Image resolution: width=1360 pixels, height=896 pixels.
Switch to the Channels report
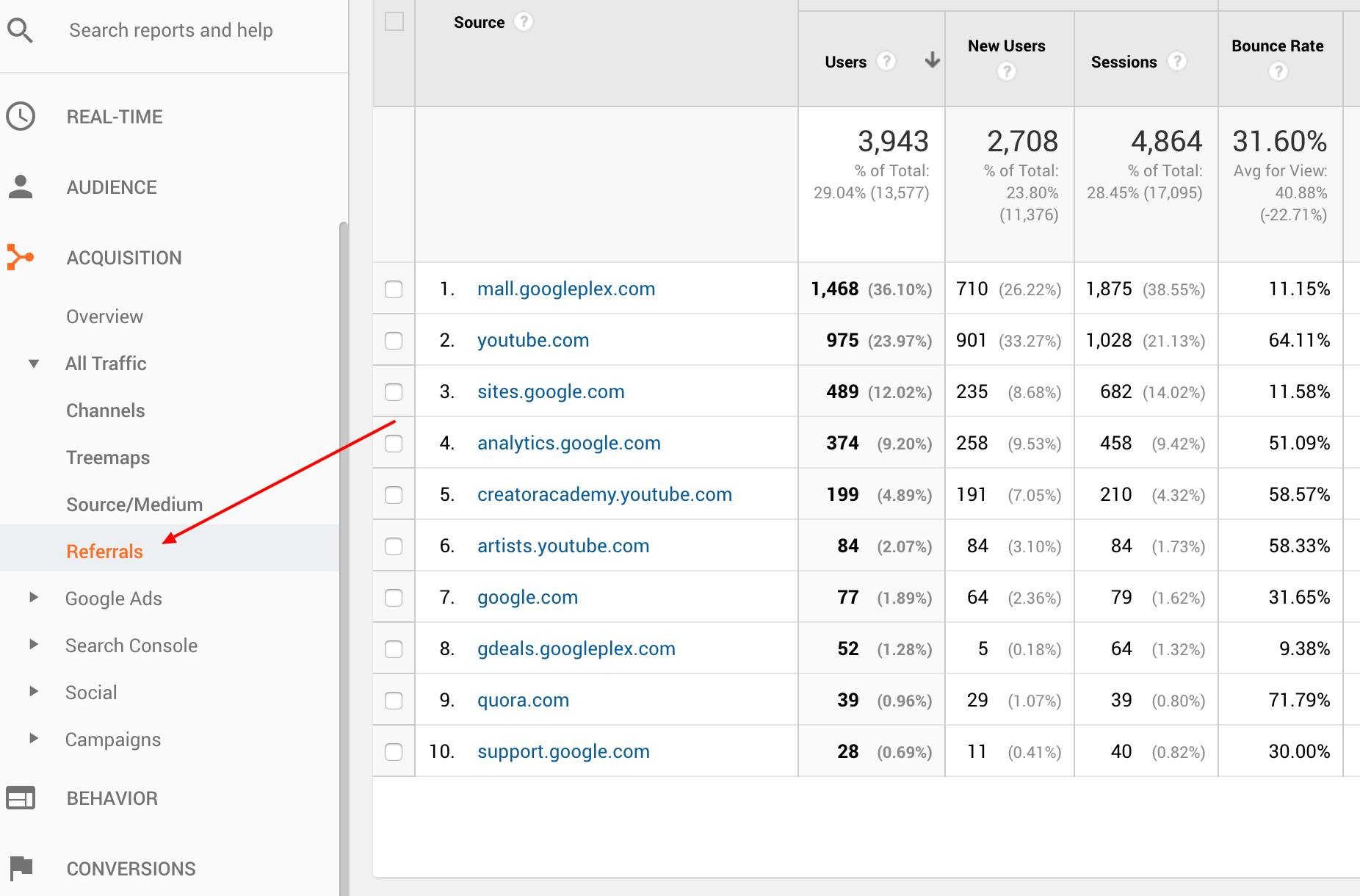pos(106,410)
